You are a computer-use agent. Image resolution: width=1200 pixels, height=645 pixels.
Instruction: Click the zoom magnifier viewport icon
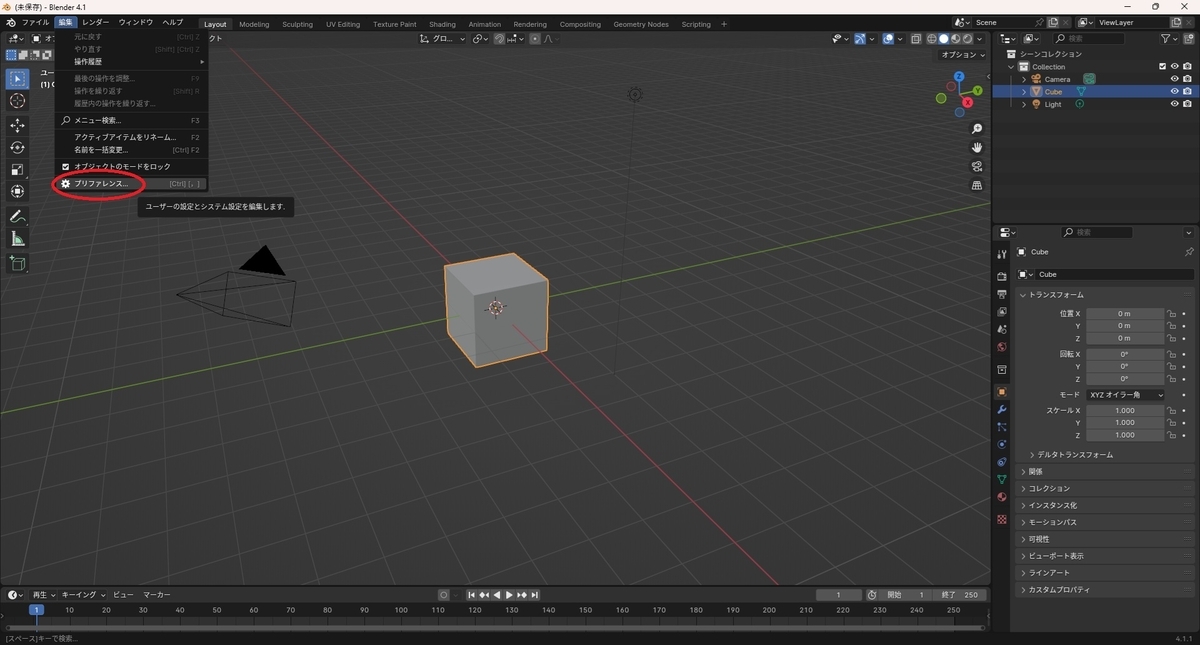point(977,129)
